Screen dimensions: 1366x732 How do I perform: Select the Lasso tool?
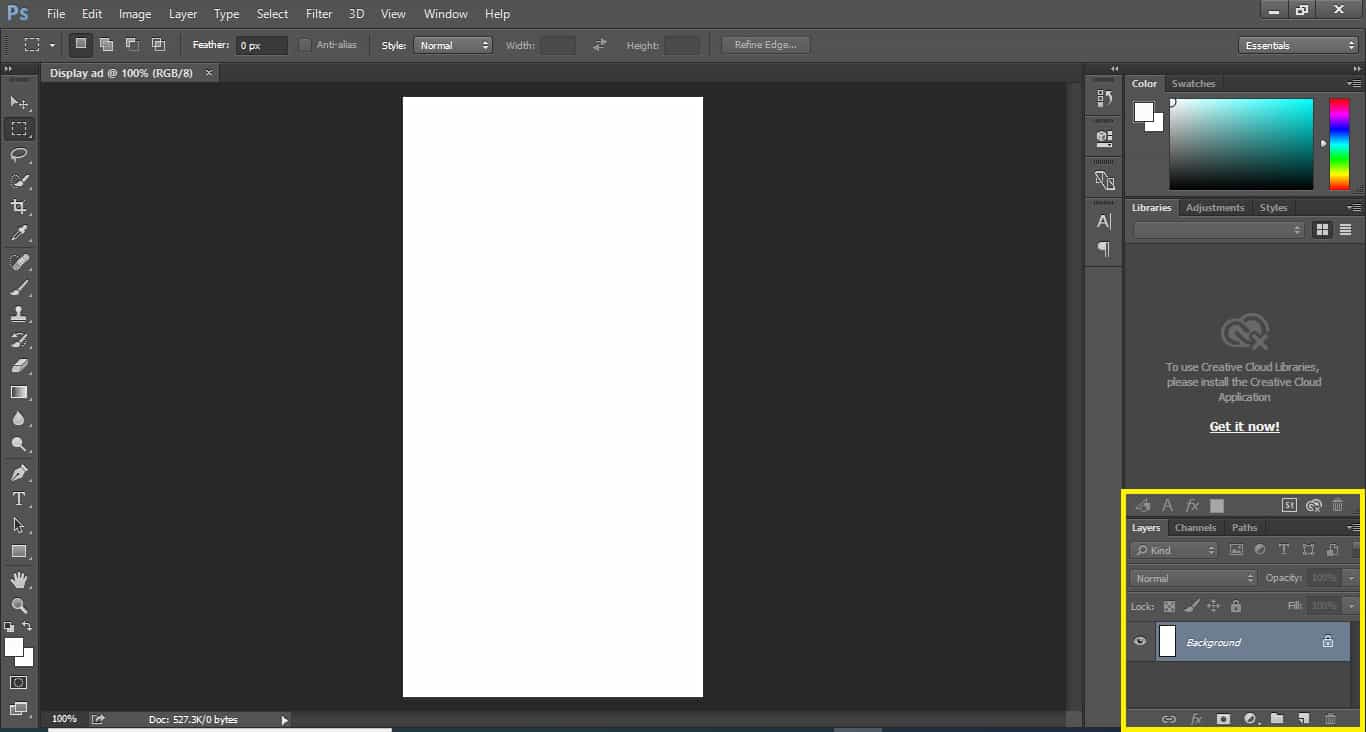pos(18,155)
